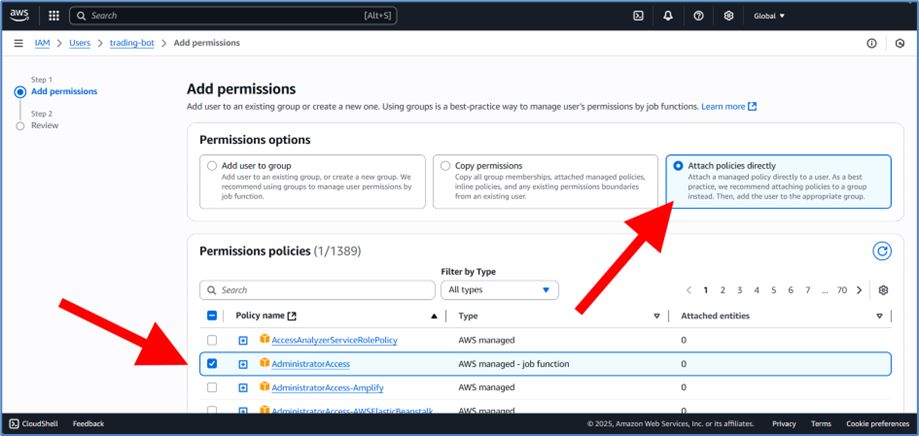Open the All types filter dropdown
Screen dimensions: 919x436
[x=499, y=290]
